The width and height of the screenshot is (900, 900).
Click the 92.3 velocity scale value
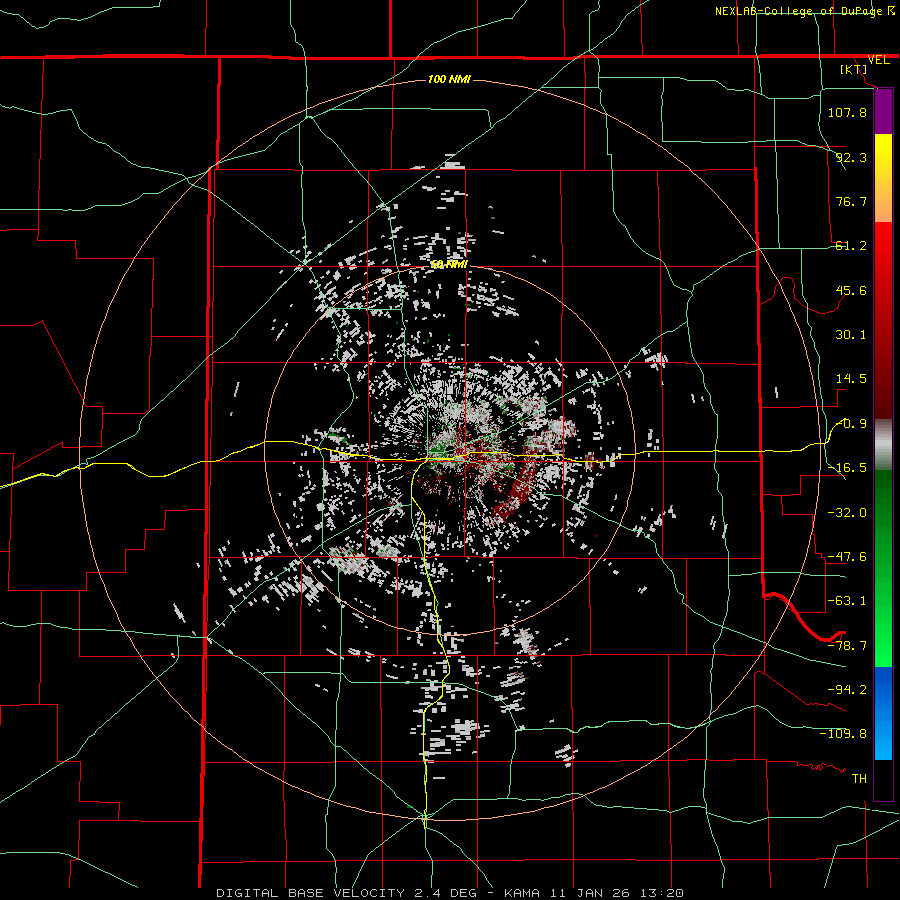(851, 157)
